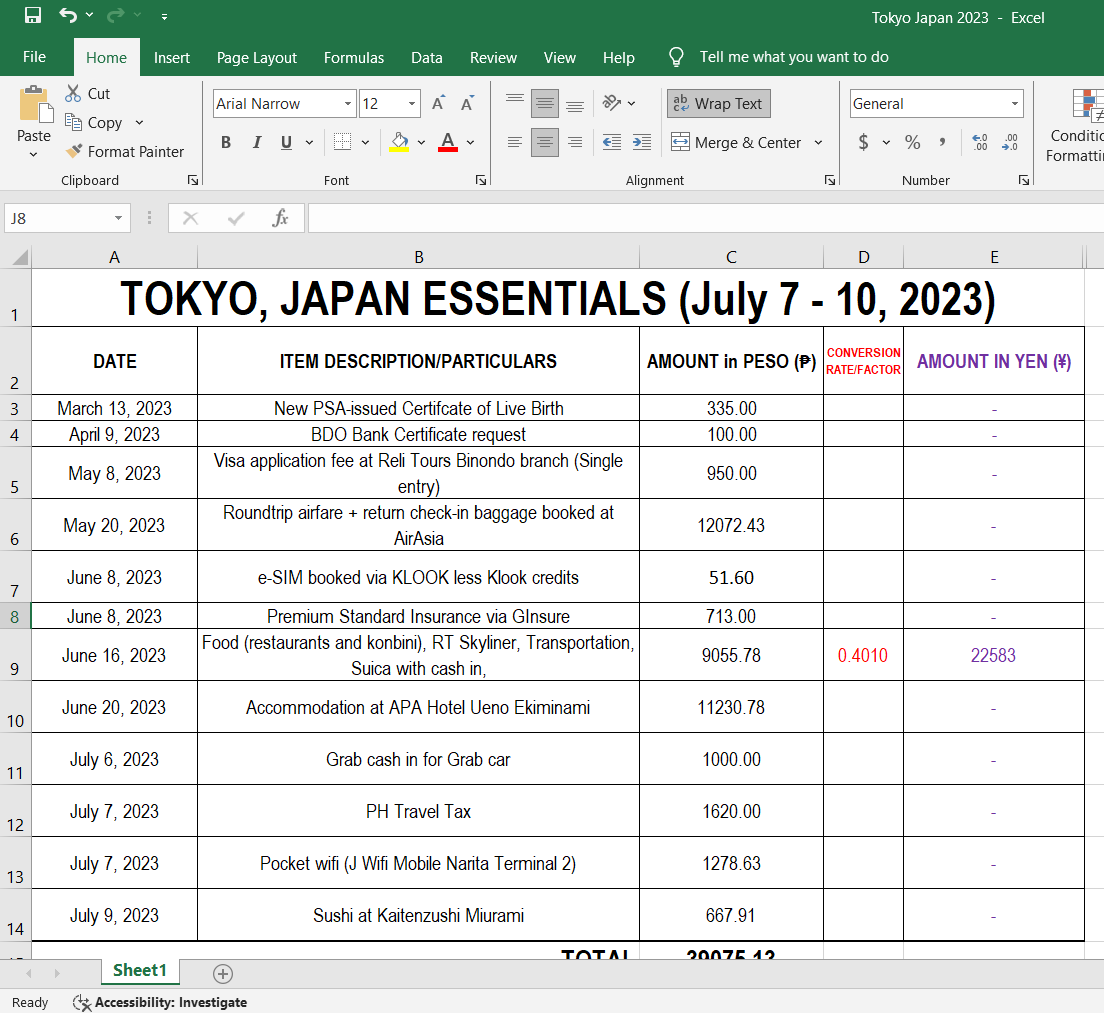Open the Alignment dialog launcher
This screenshot has width=1104, height=1013.
coord(830,180)
